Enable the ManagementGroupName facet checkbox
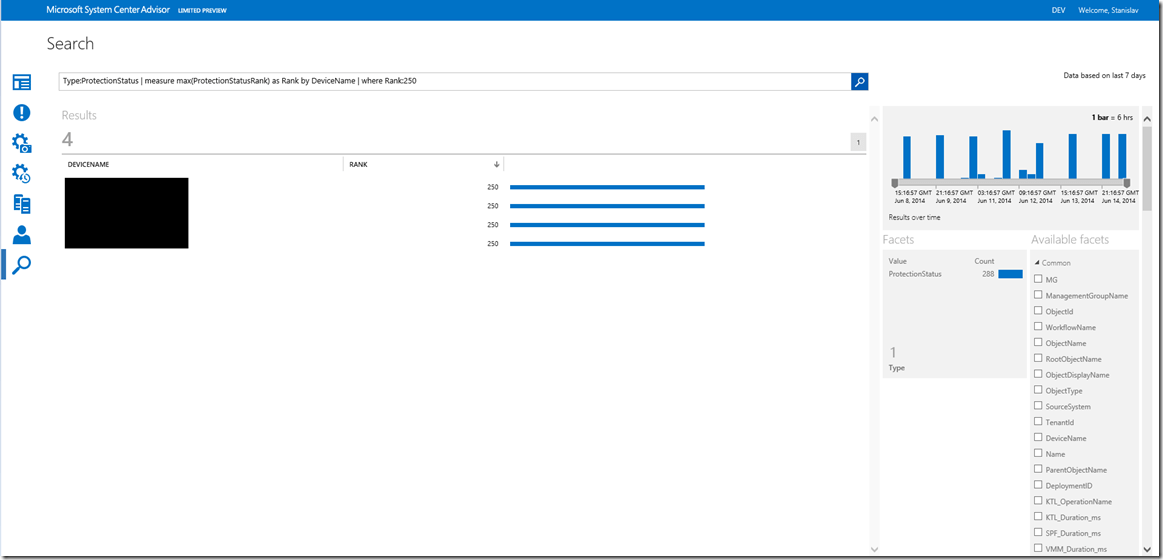 point(1038,296)
